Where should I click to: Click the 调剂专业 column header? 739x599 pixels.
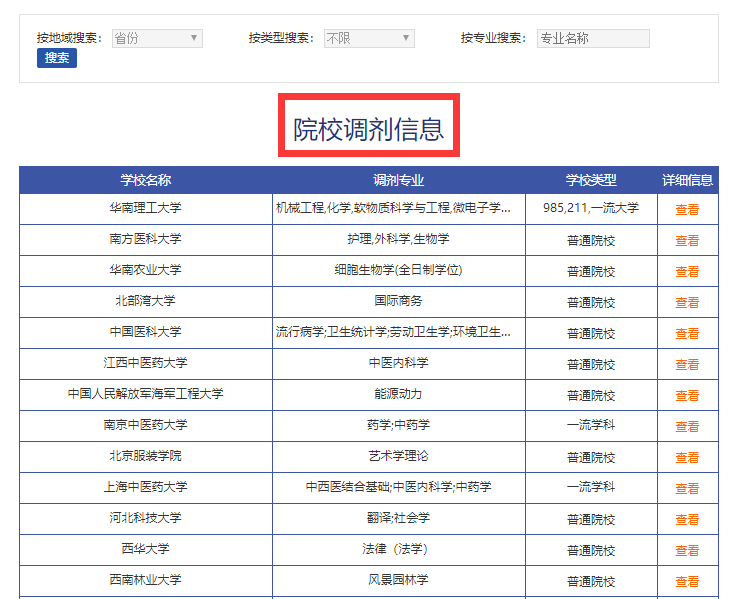pos(399,180)
